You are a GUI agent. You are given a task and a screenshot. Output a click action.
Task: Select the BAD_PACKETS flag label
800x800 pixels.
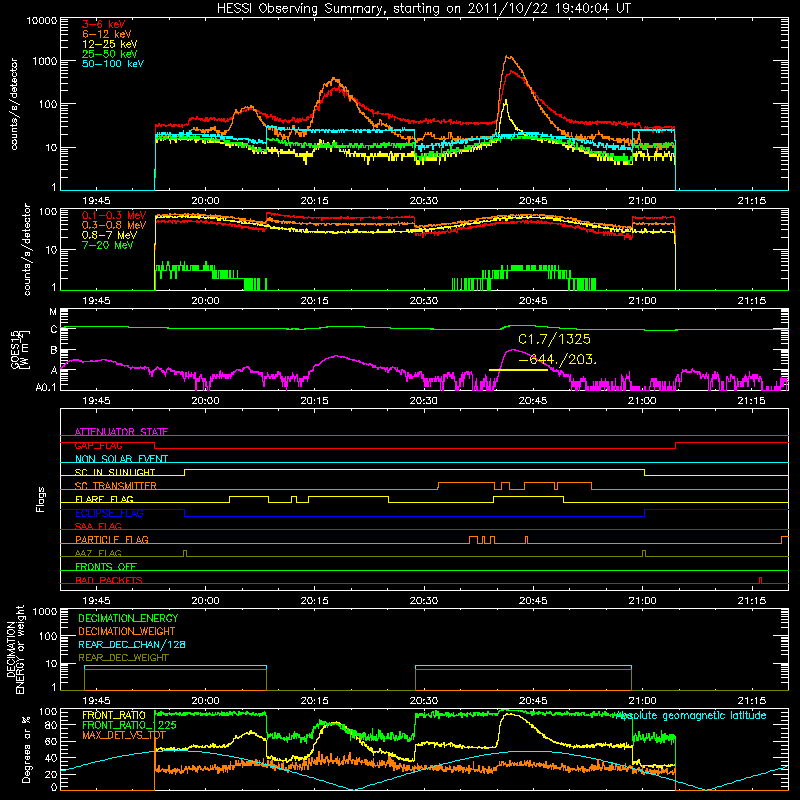click(x=109, y=580)
